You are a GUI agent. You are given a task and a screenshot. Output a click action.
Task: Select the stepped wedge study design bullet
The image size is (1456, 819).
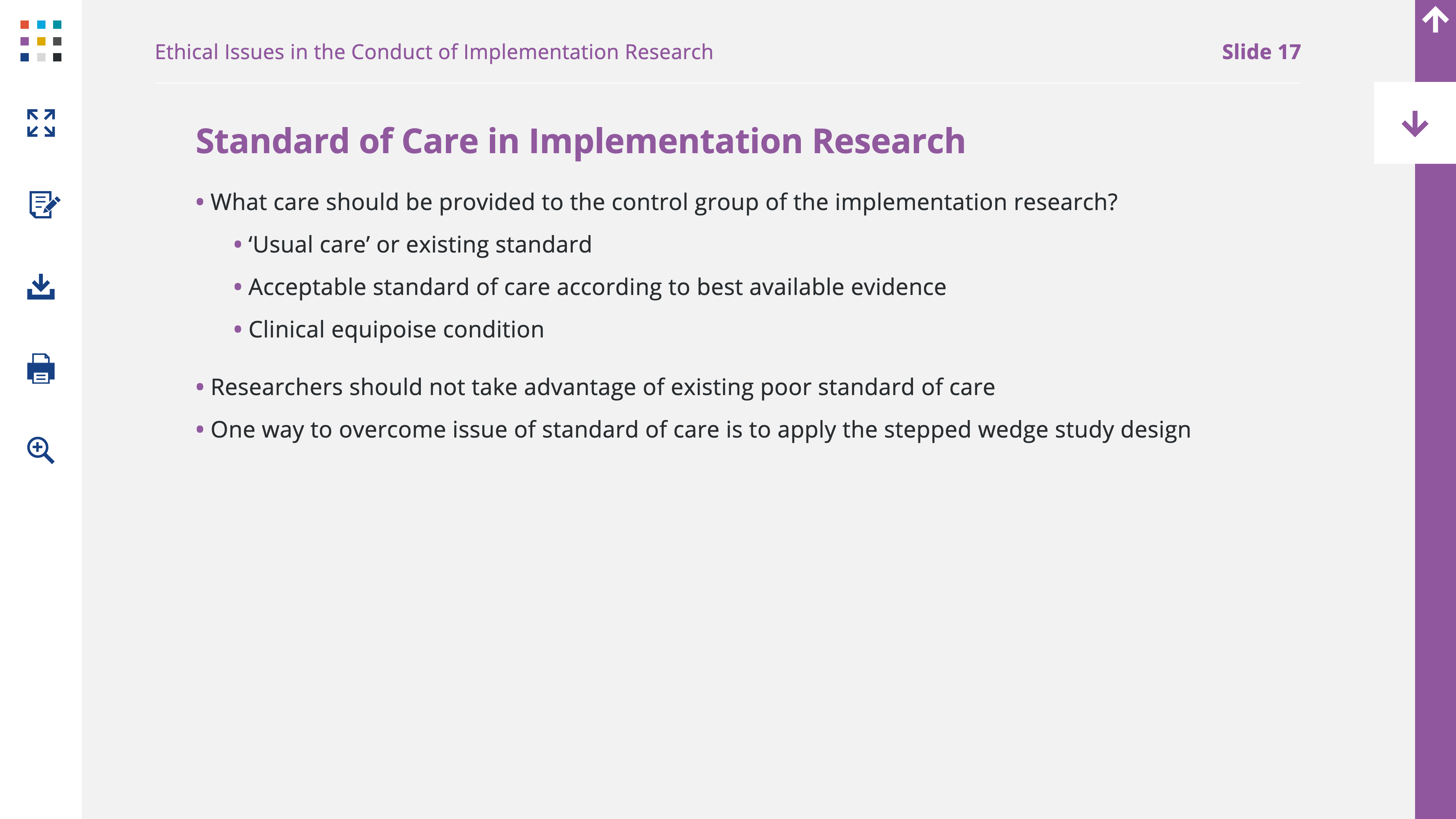(x=693, y=430)
